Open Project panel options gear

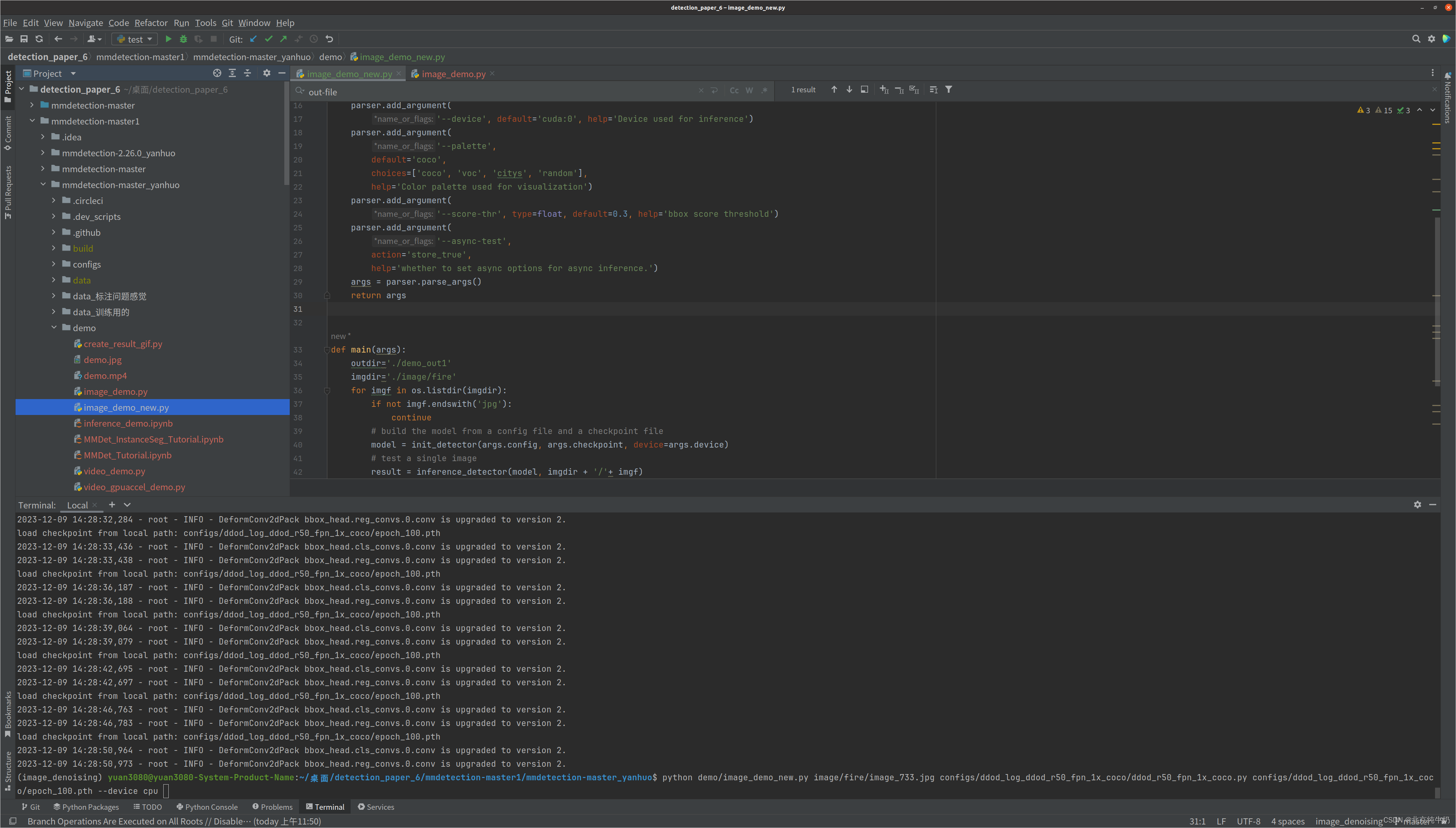[267, 73]
